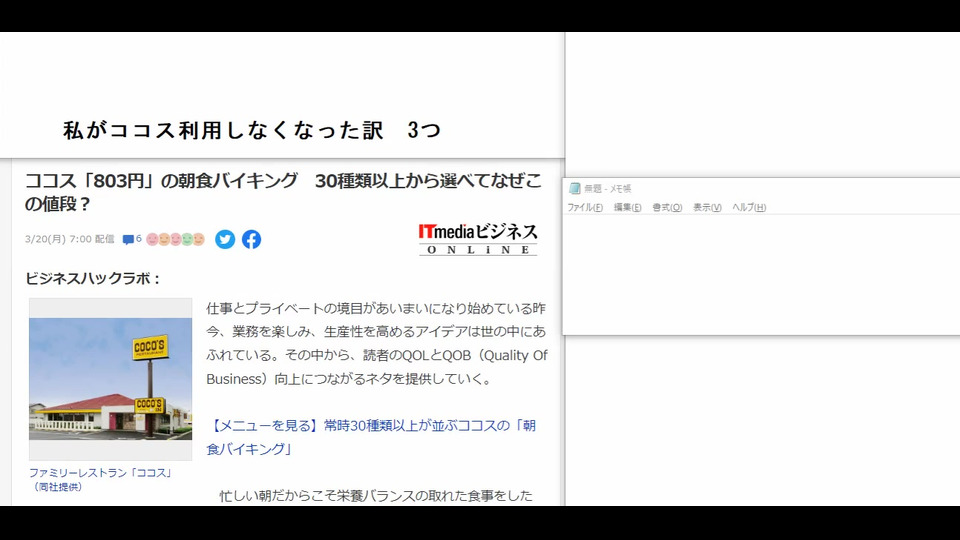Viewport: 960px width, 540px height.
Task: Open Notepad's ヘルプ(H) menu
Action: click(x=749, y=208)
